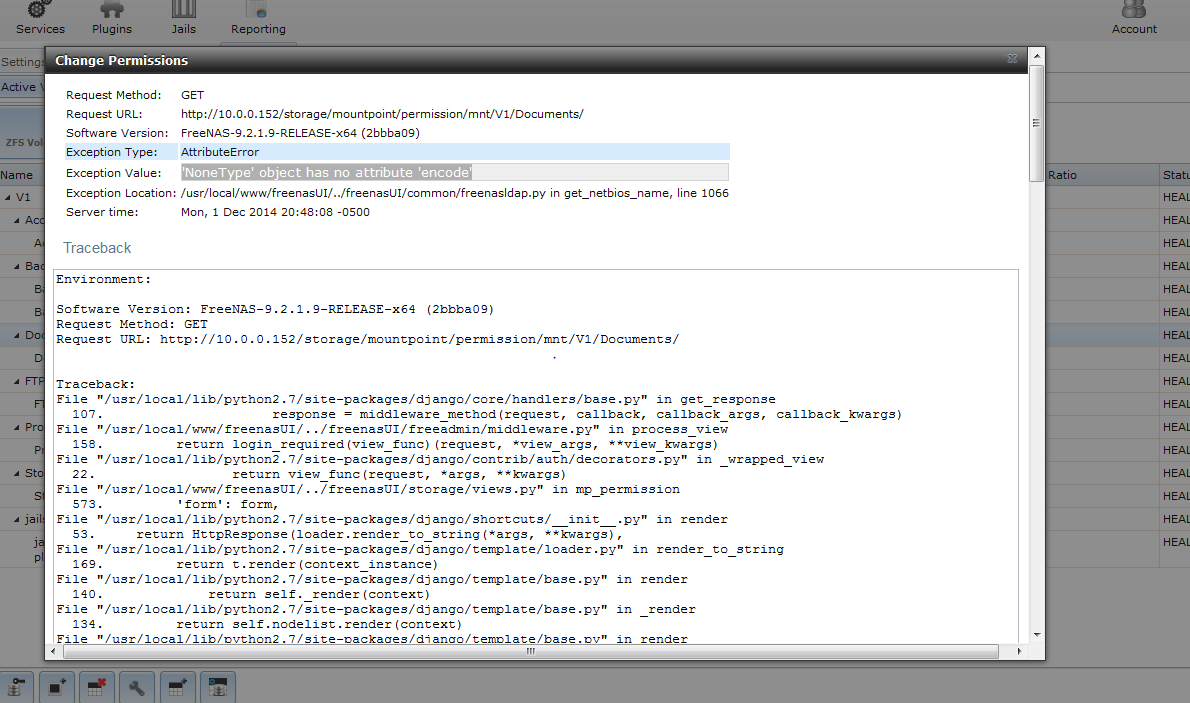Viewport: 1190px width, 703px height.
Task: Open the Jails section
Action: (x=183, y=19)
